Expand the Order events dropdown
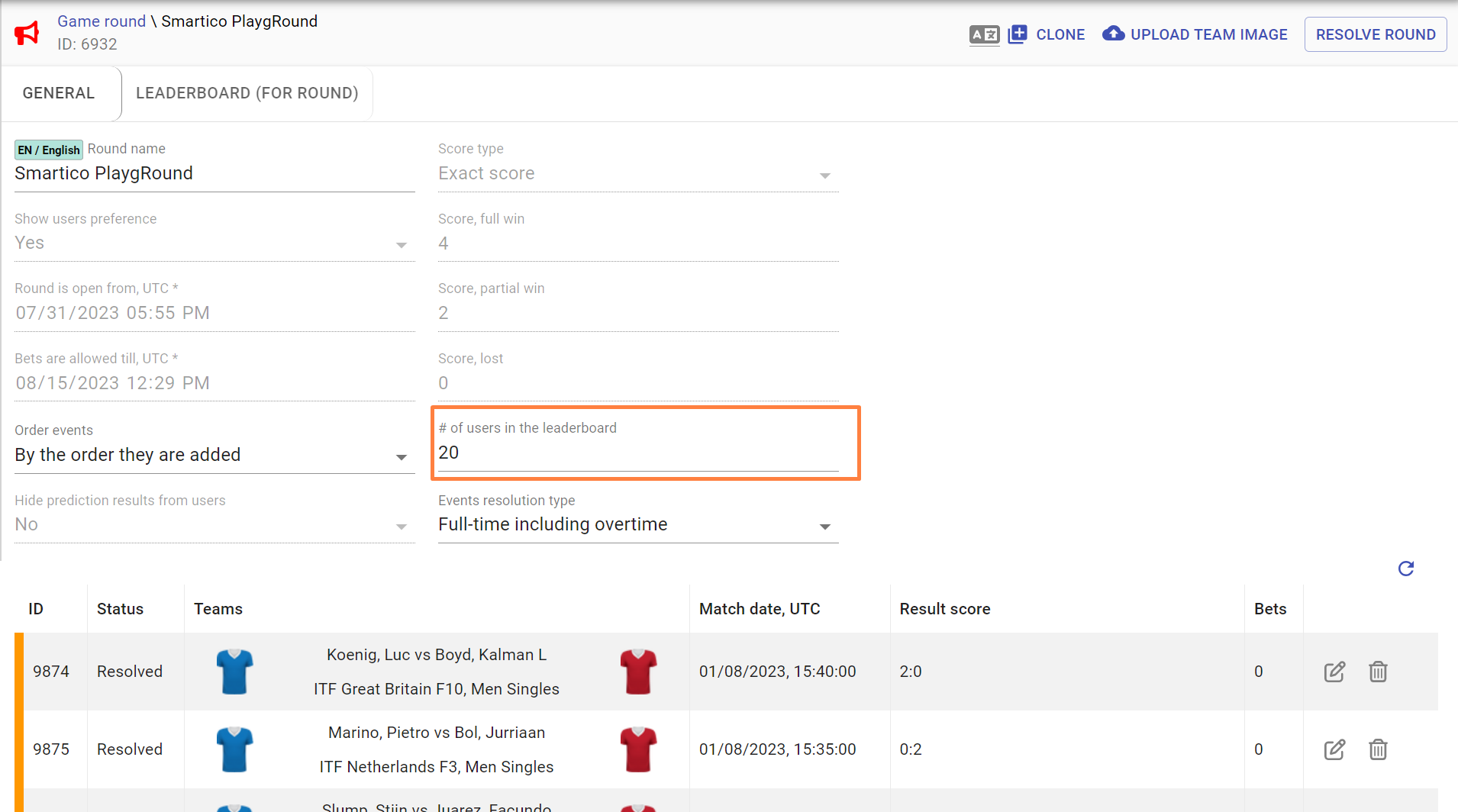Screen dimensions: 1458x812 (214, 456)
